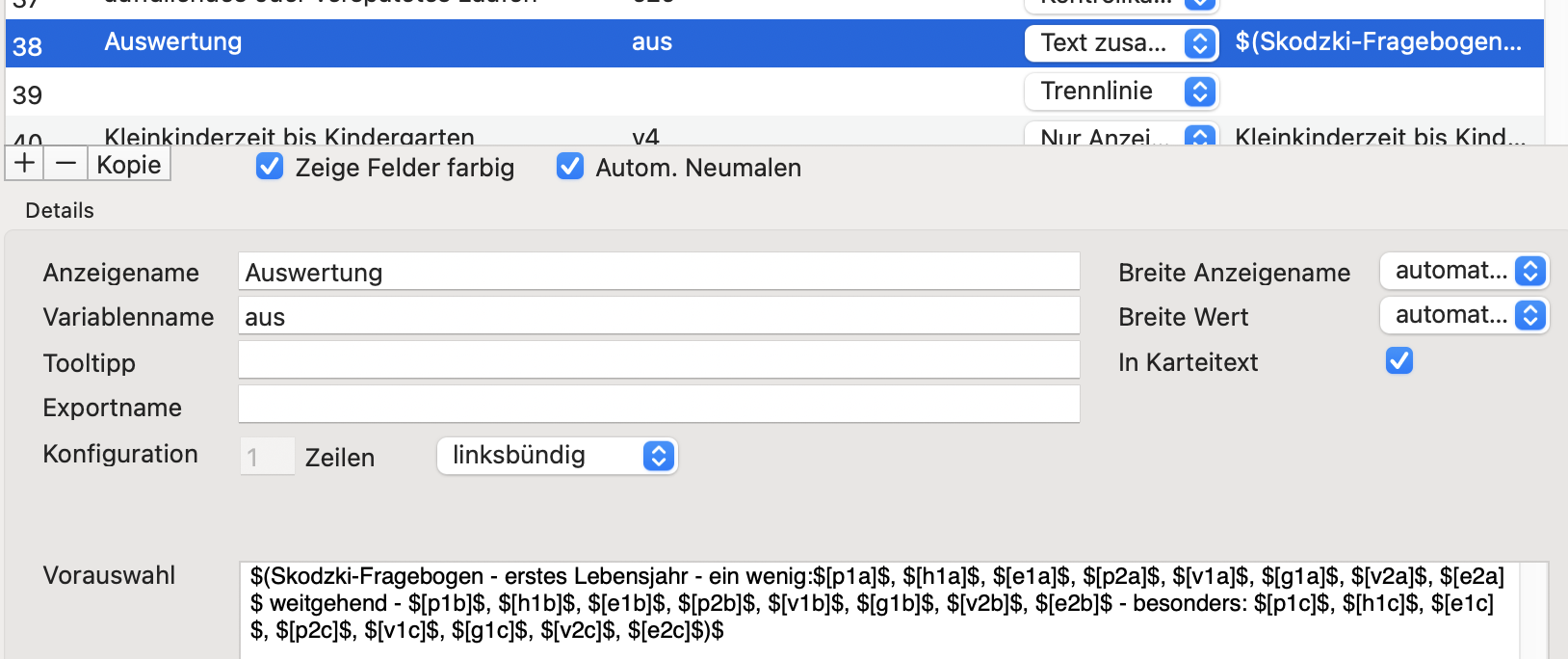The height and width of the screenshot is (659, 1568).
Task: Select row 39 with the Trennlinie entry
Action: coord(774,92)
